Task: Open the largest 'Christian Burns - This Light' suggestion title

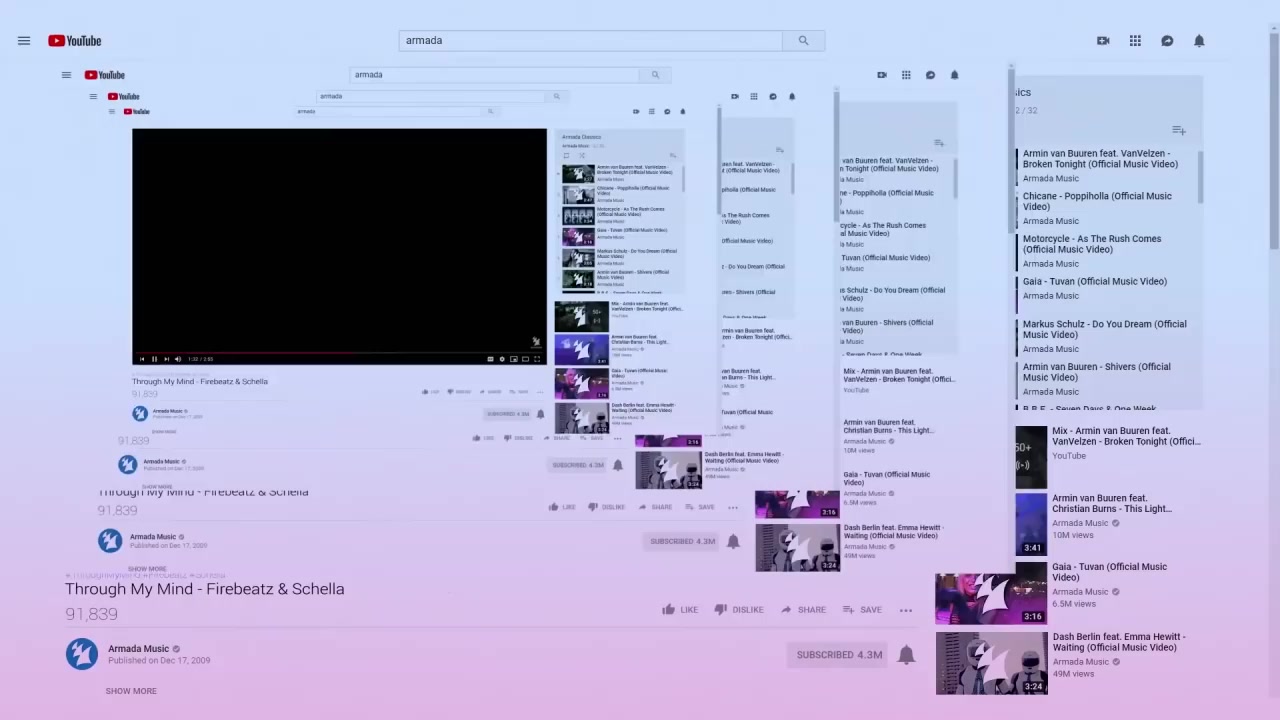Action: coord(1112,503)
